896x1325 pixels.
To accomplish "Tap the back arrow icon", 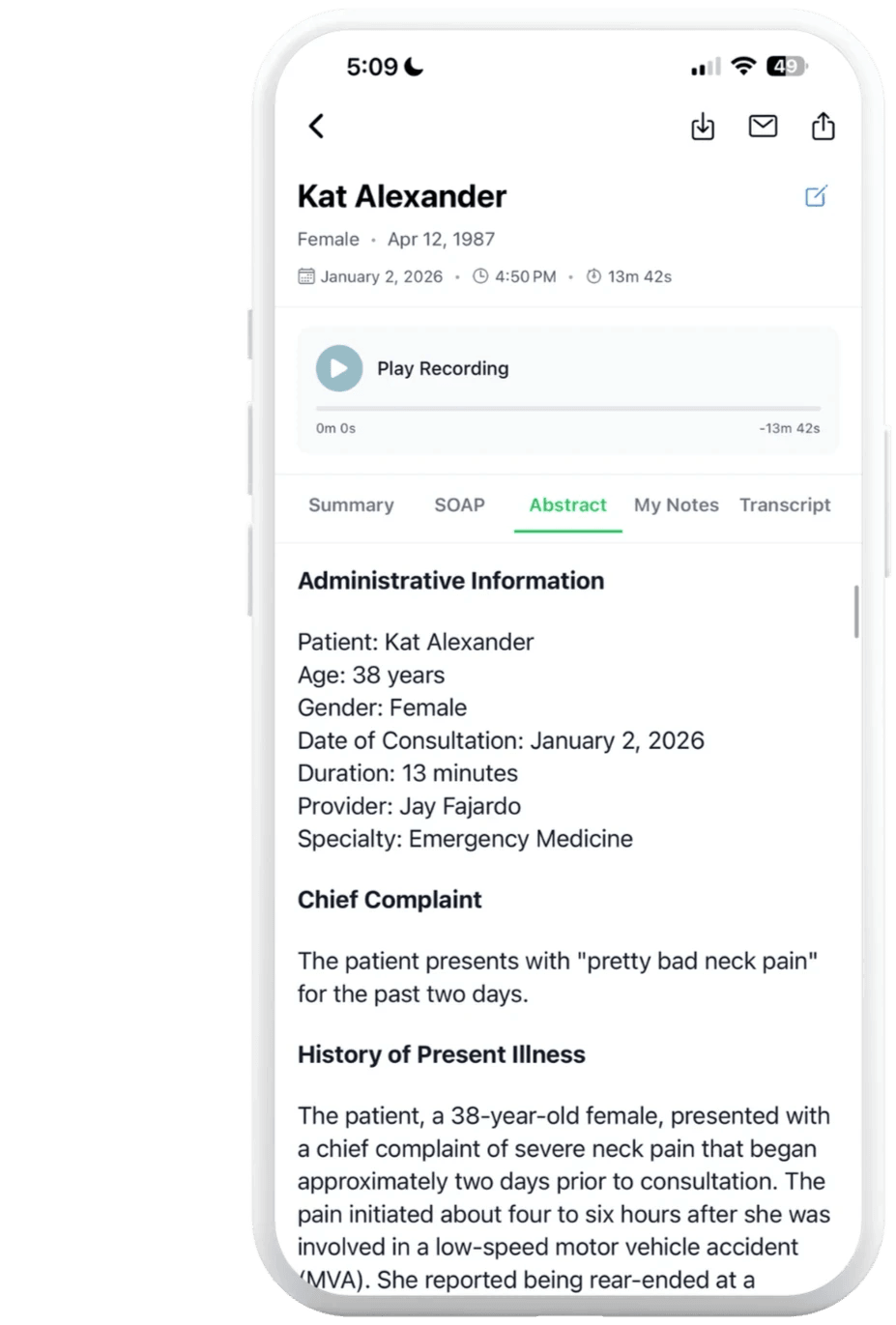I will 316,126.
